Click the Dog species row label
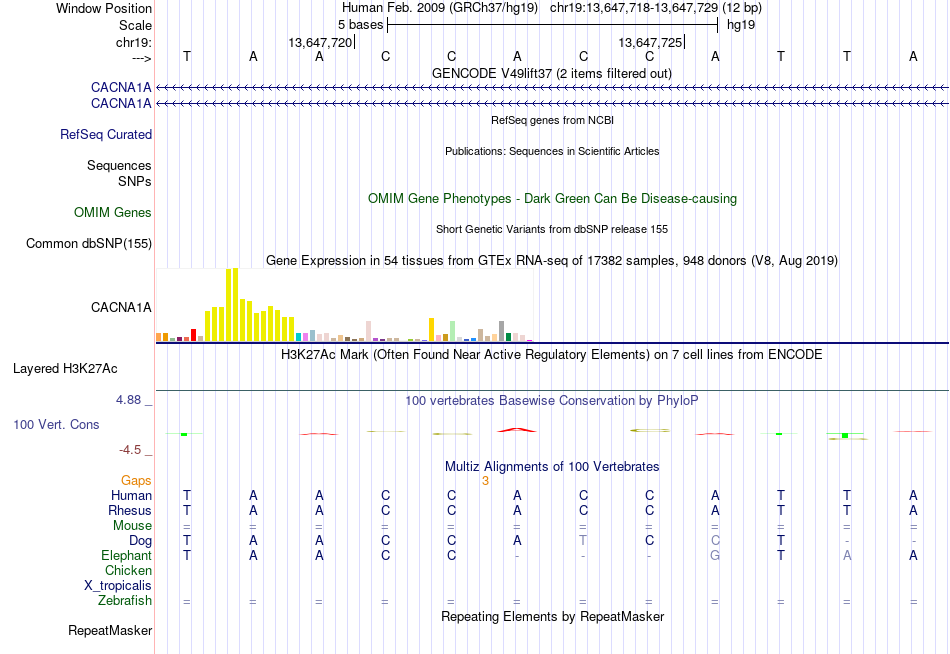 click(141, 541)
